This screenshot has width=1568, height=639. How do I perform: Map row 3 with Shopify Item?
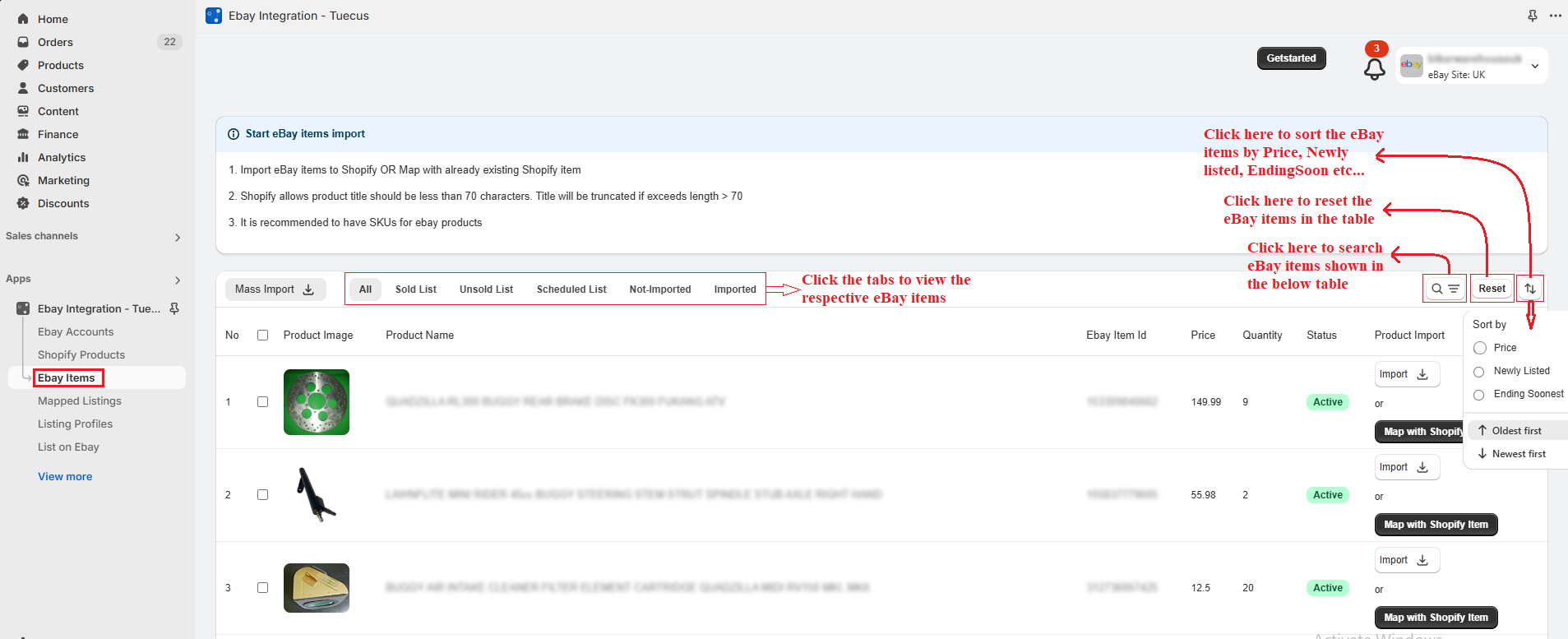tap(1436, 618)
